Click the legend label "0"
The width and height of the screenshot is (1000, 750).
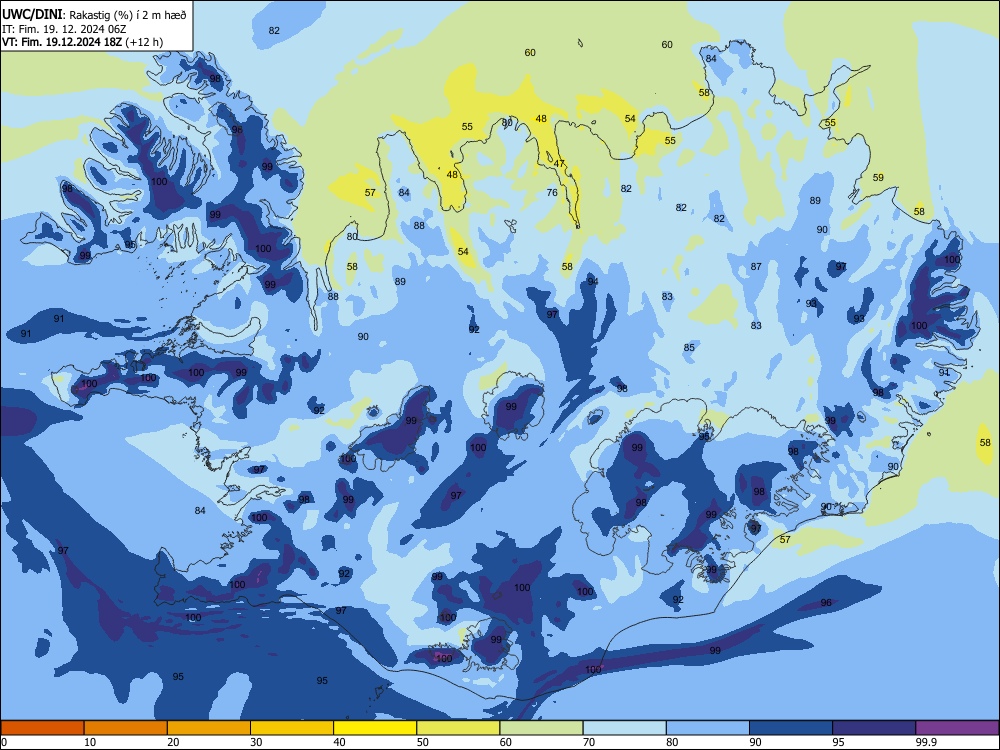4,742
